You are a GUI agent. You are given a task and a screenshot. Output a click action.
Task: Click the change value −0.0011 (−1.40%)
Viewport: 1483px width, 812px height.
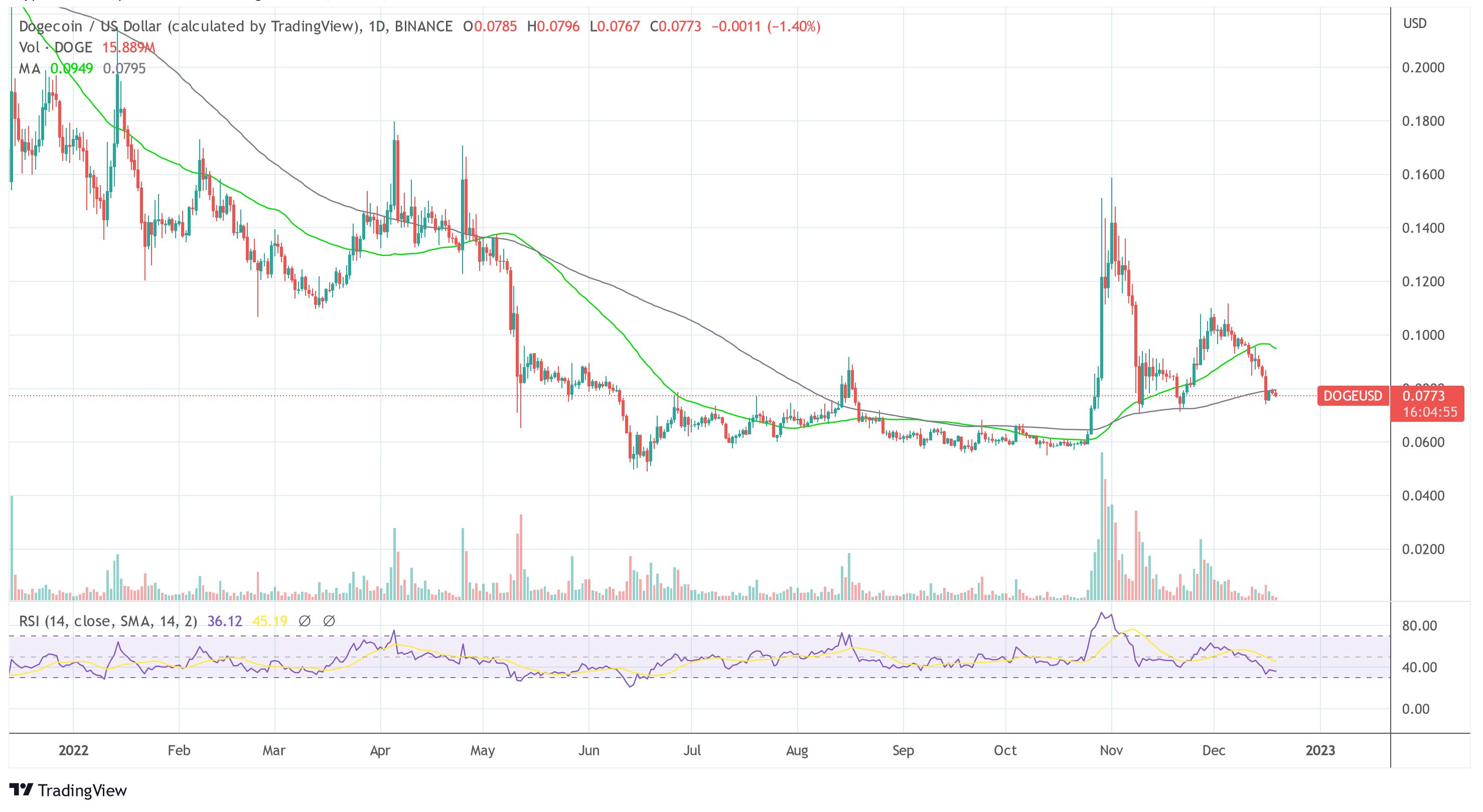coord(766,27)
